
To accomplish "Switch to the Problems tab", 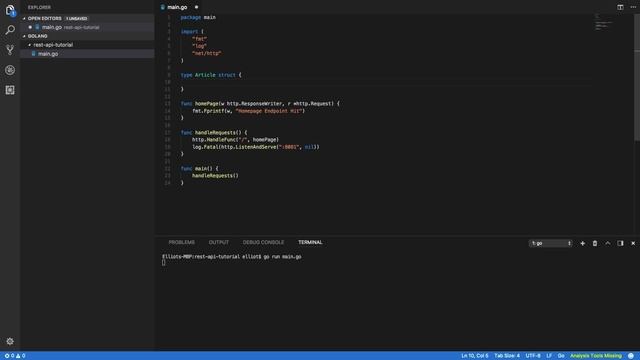I will [x=182, y=242].
